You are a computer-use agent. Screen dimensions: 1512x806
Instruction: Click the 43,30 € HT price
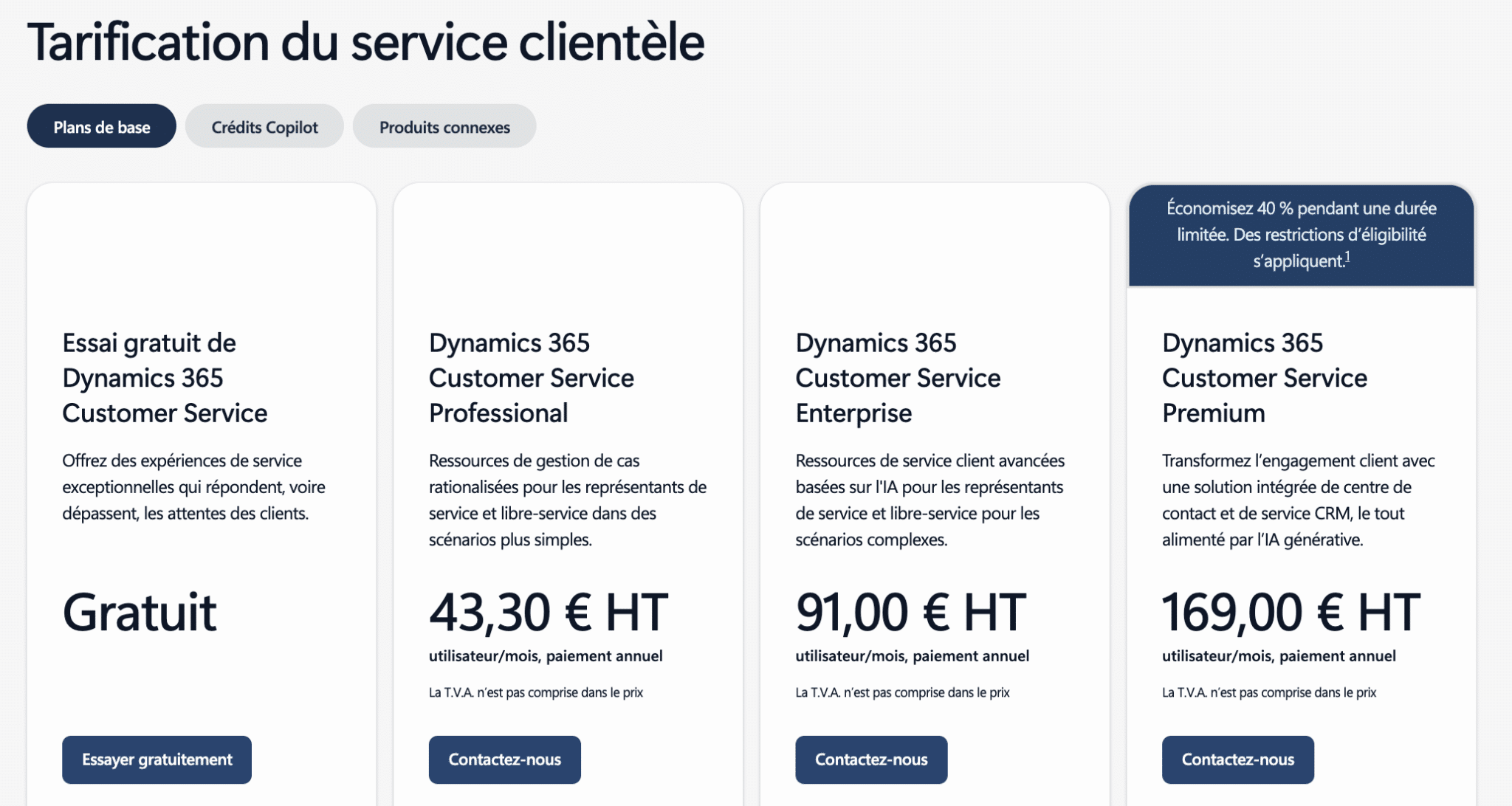point(548,612)
